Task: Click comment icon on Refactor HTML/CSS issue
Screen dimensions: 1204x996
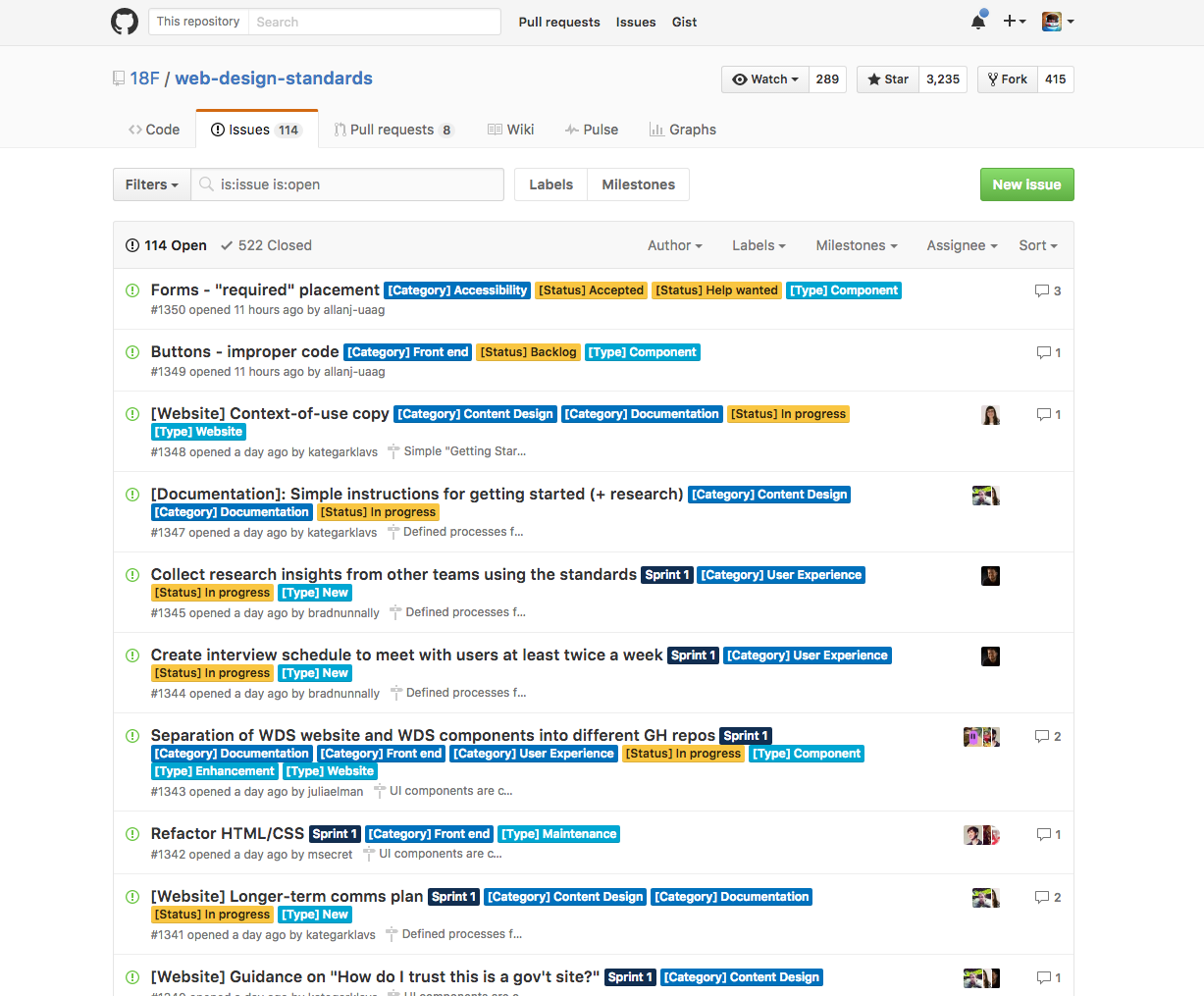Action: pos(1044,834)
